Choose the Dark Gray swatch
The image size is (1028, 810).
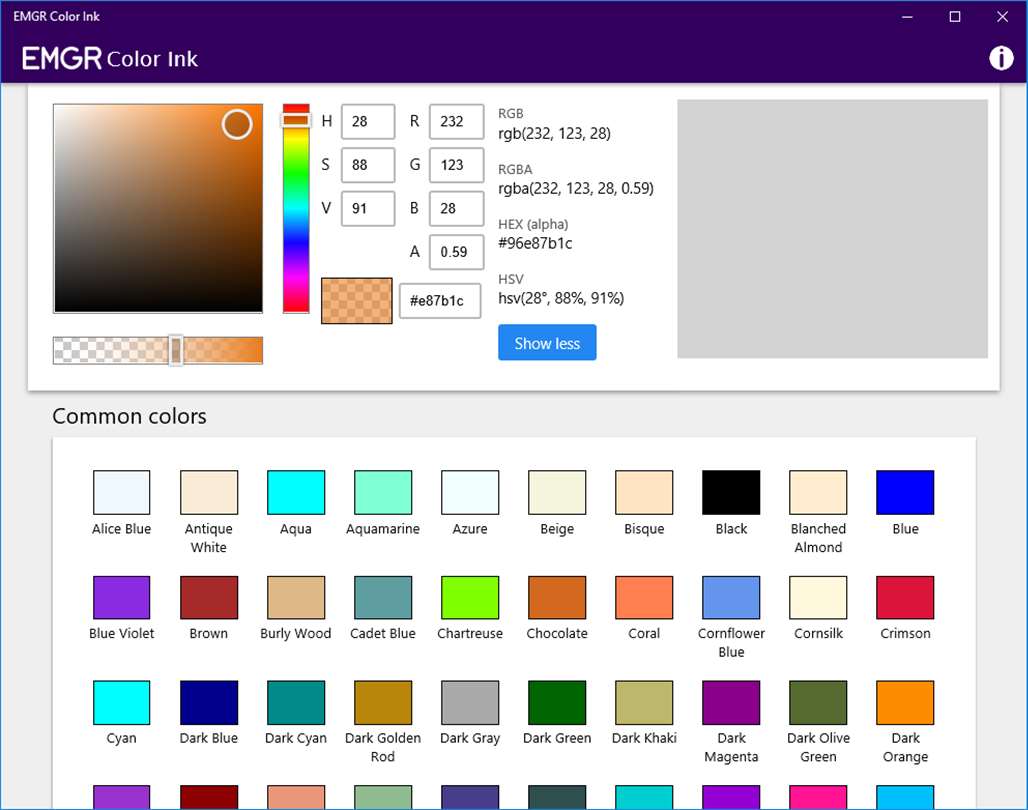[470, 702]
